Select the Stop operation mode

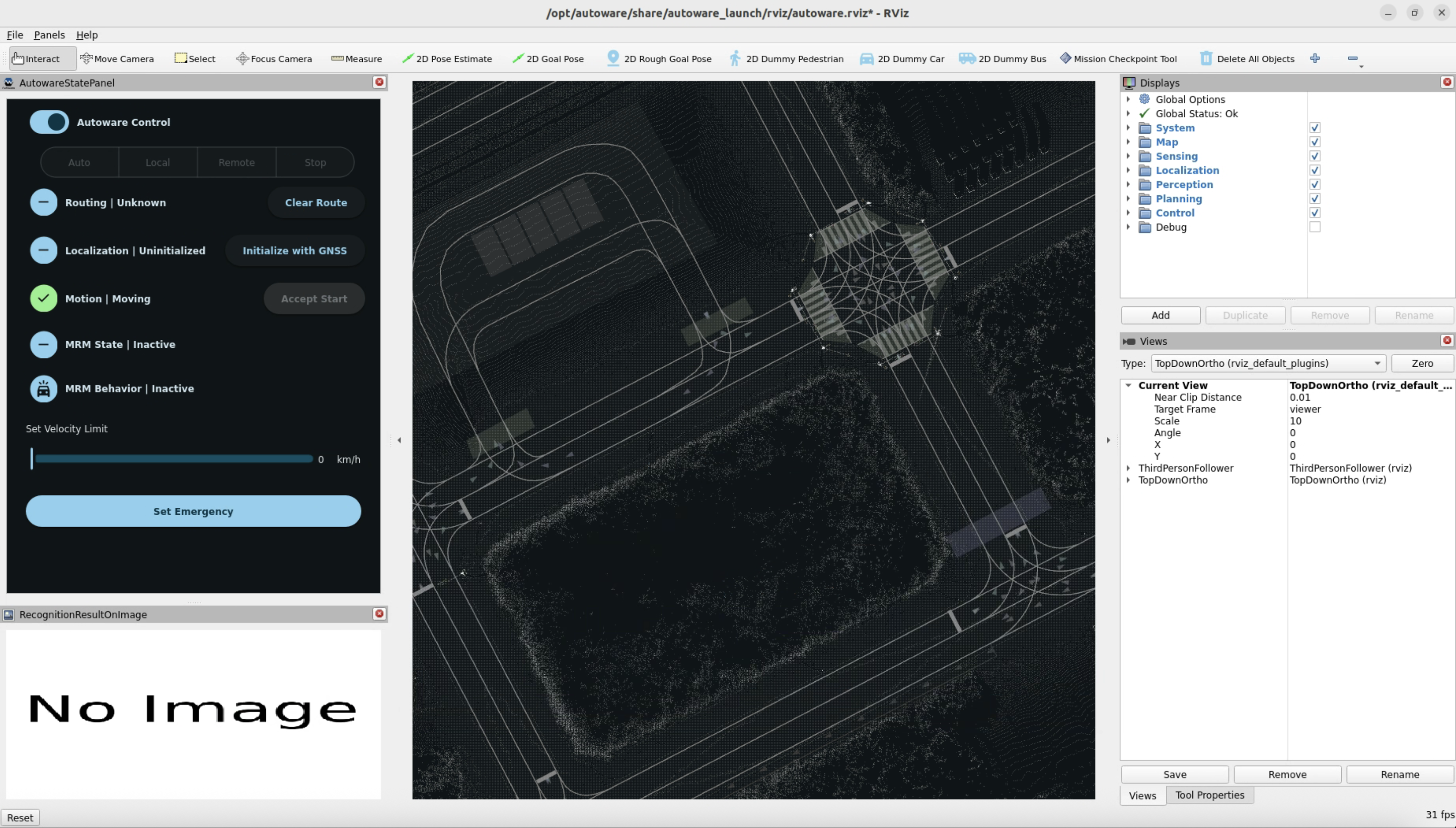click(315, 163)
